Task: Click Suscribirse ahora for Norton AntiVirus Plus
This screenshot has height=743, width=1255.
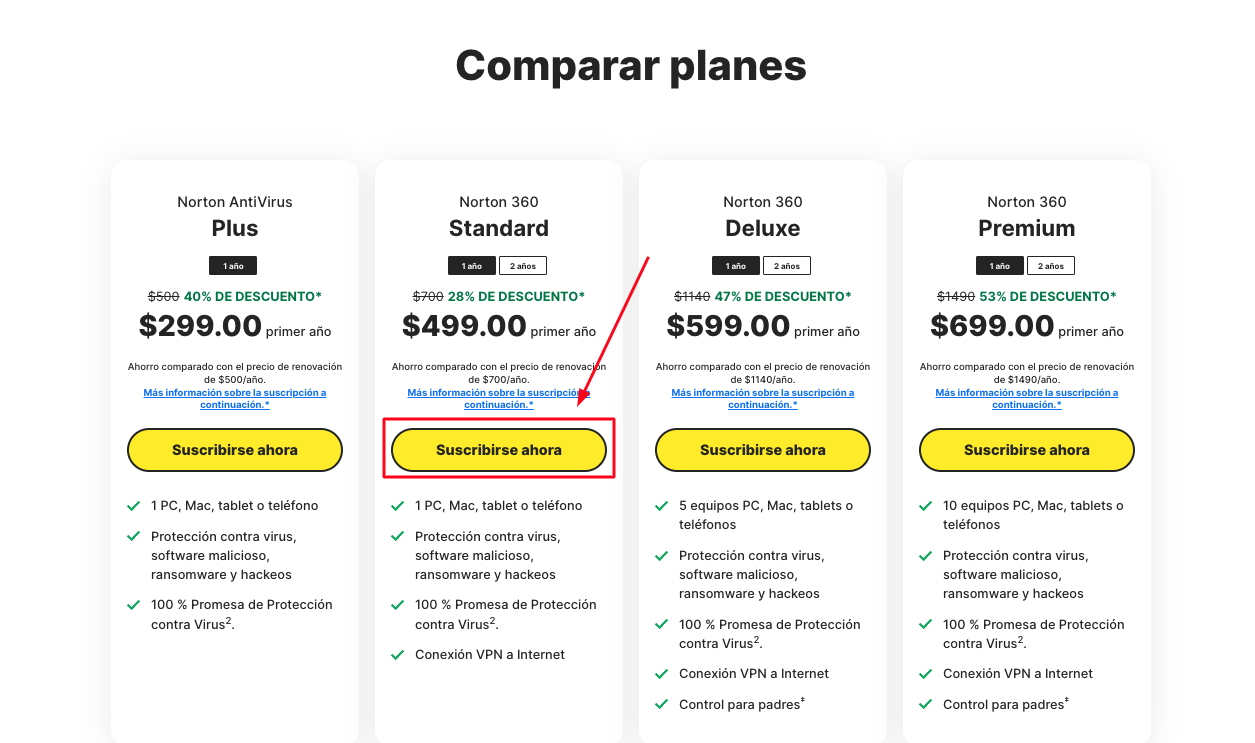Action: [235, 450]
